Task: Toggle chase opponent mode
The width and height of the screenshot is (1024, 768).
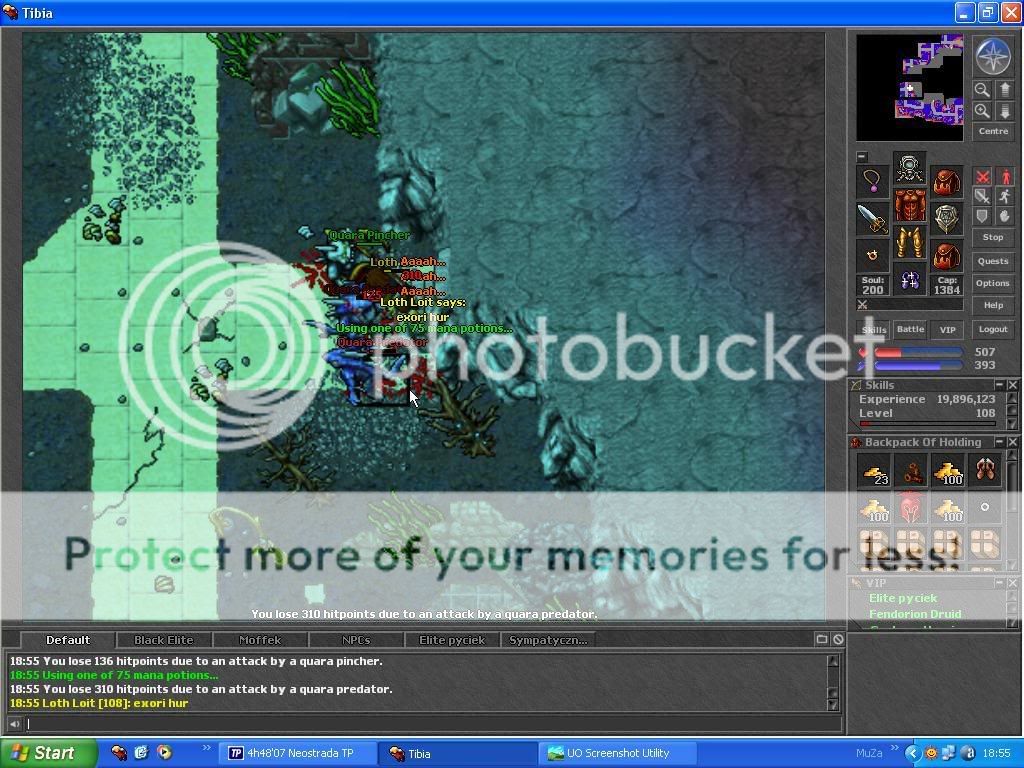Action: tap(1005, 196)
